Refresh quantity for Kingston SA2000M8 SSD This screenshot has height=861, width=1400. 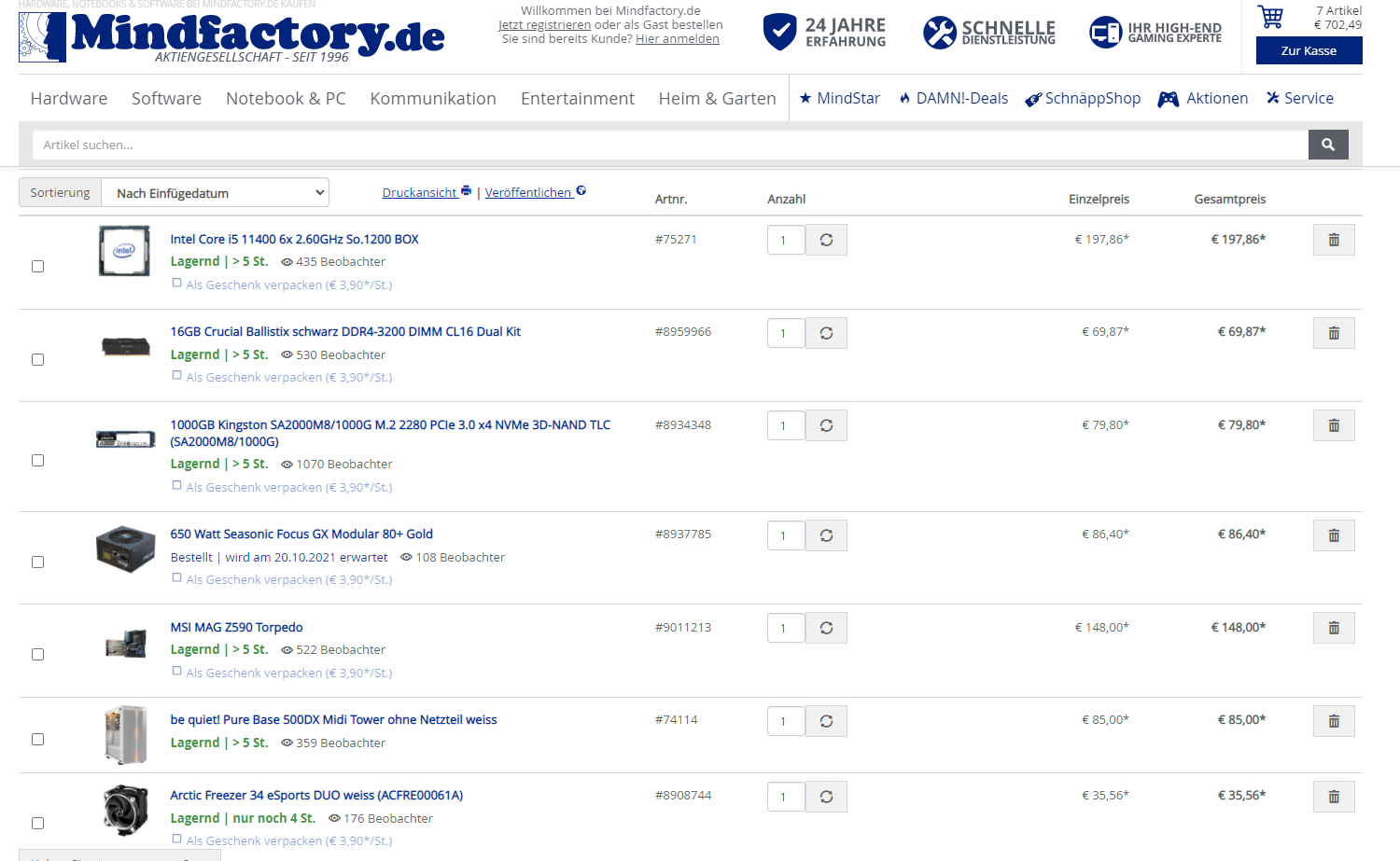(x=826, y=425)
